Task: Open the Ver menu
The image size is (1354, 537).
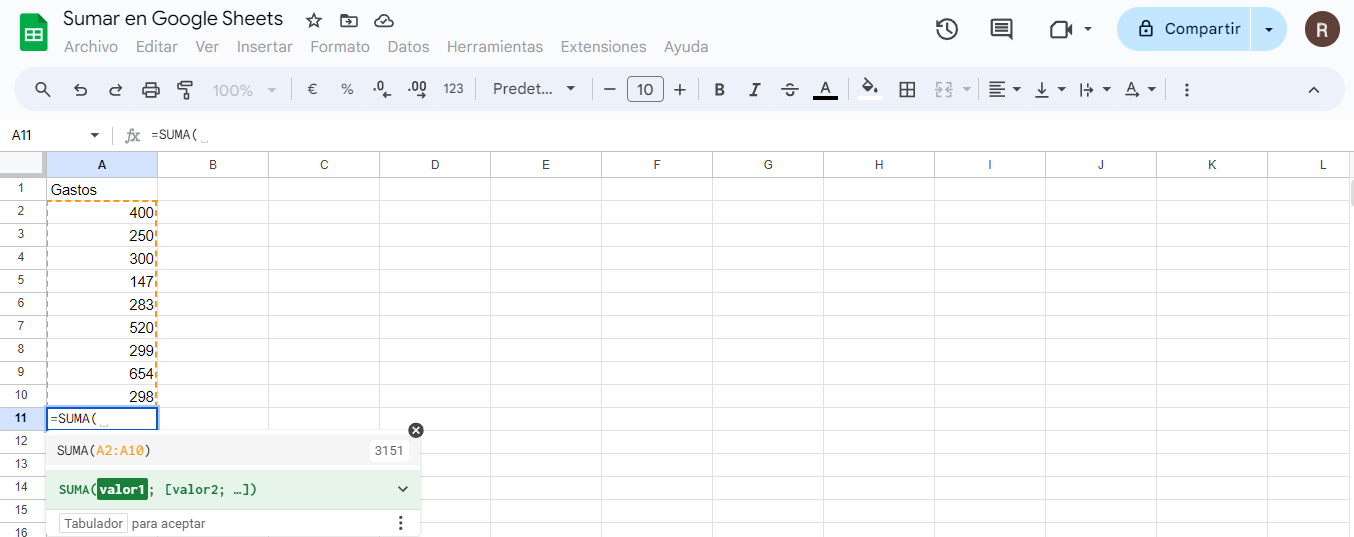Action: tap(207, 46)
